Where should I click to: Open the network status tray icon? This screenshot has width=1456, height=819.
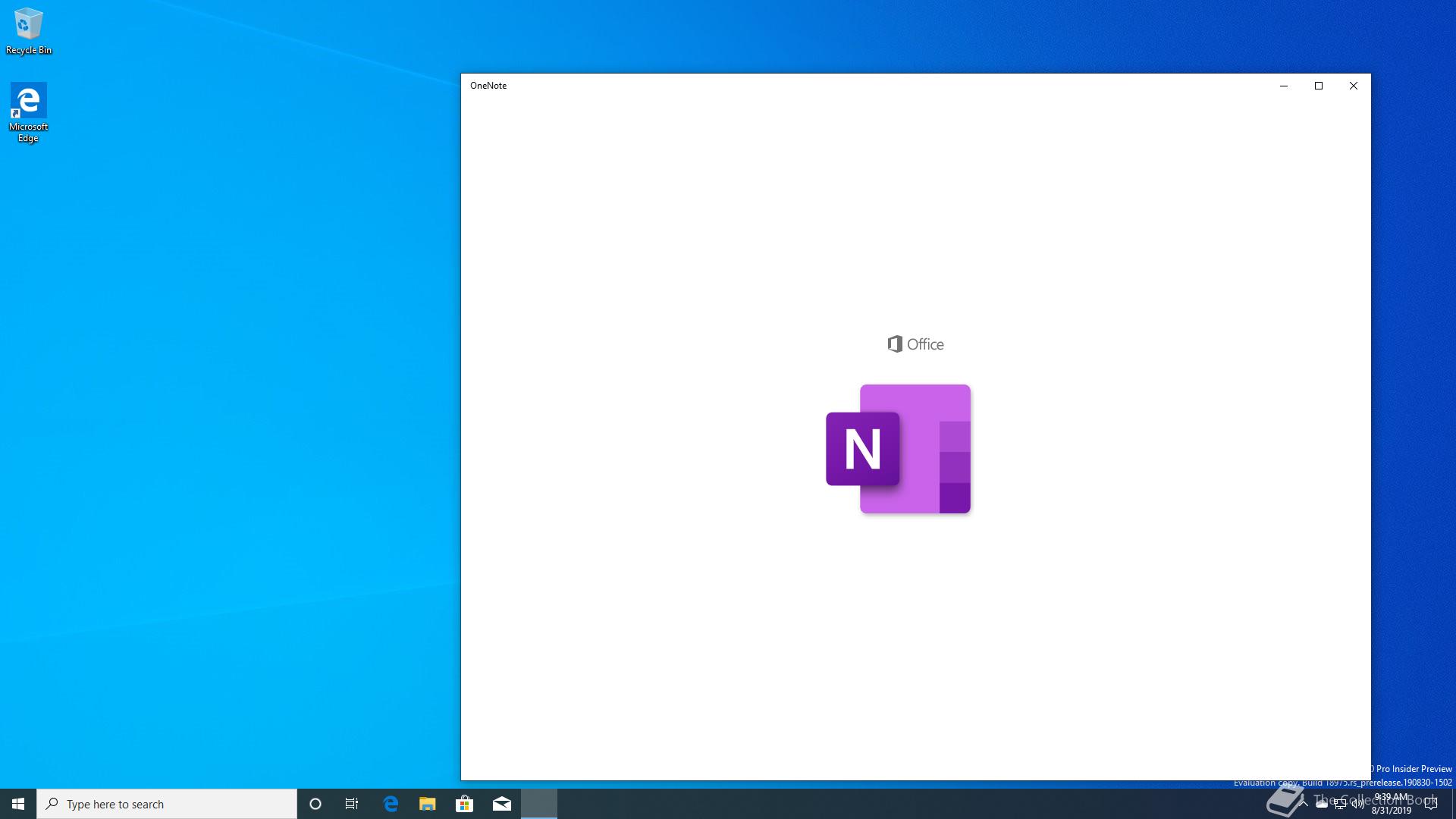pos(1340,804)
